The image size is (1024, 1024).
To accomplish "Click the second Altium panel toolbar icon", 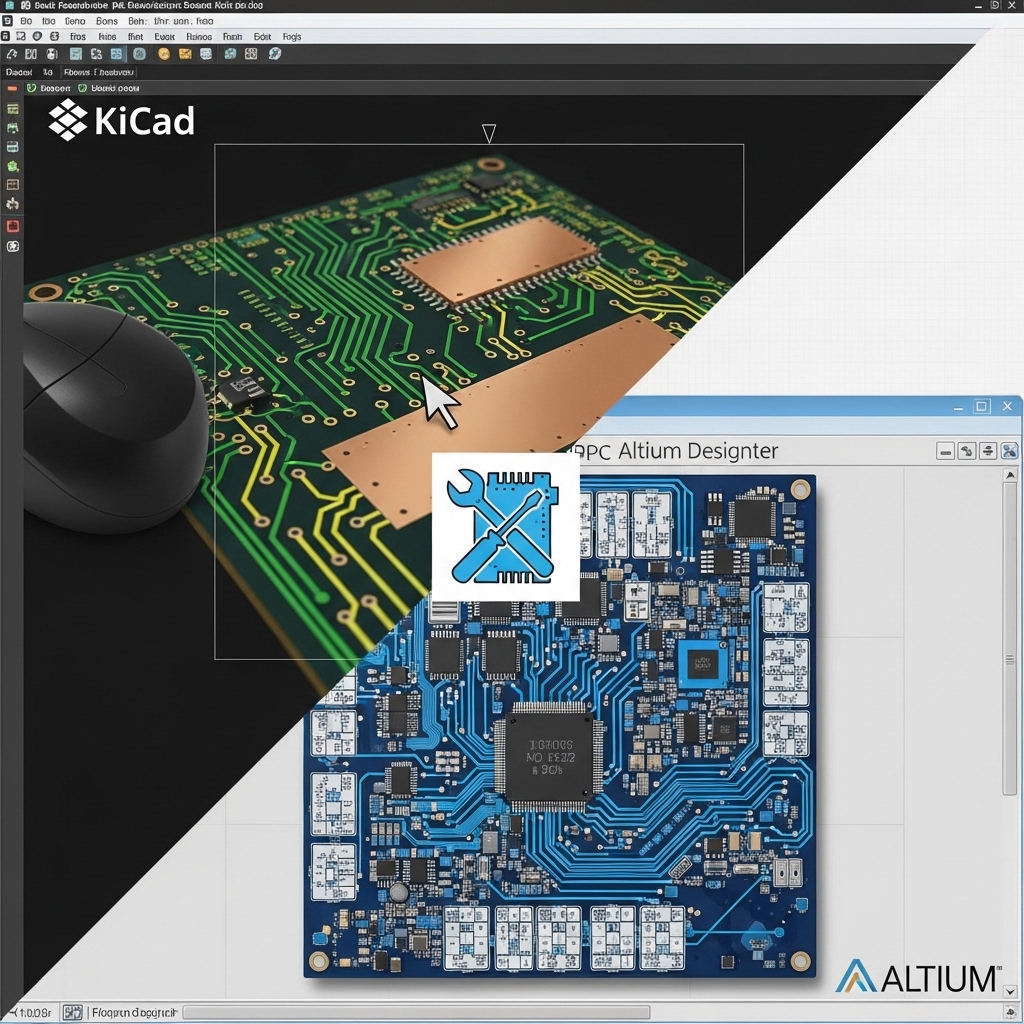I will click(967, 451).
